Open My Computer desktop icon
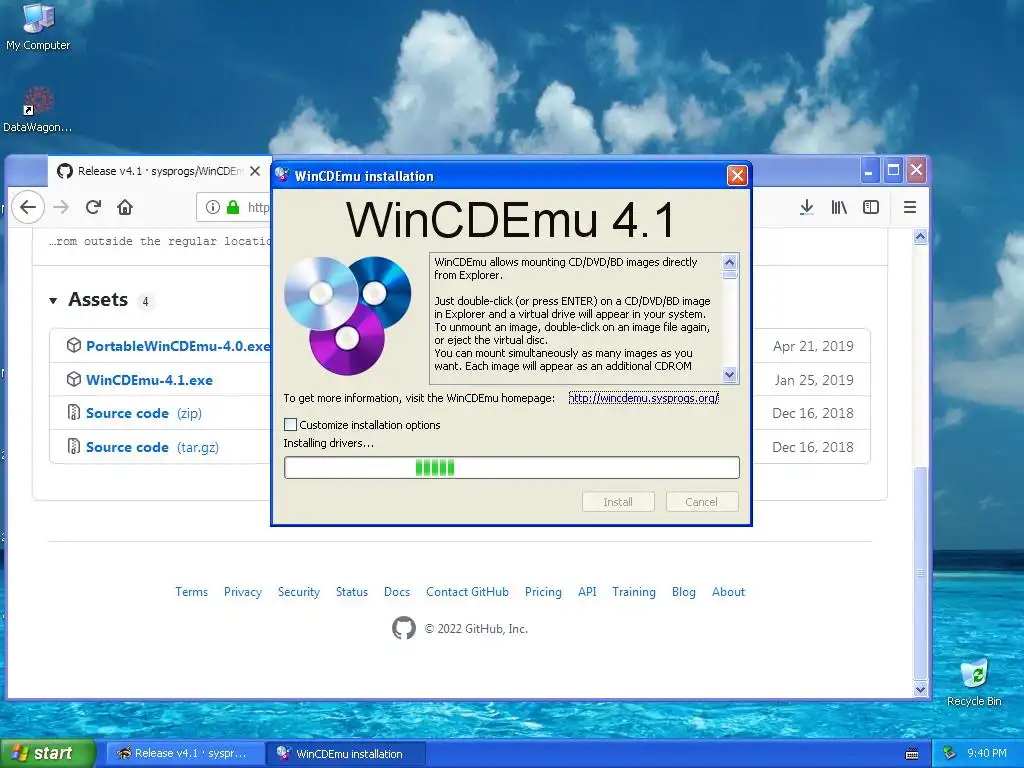The height and width of the screenshot is (768, 1024). click(x=38, y=27)
